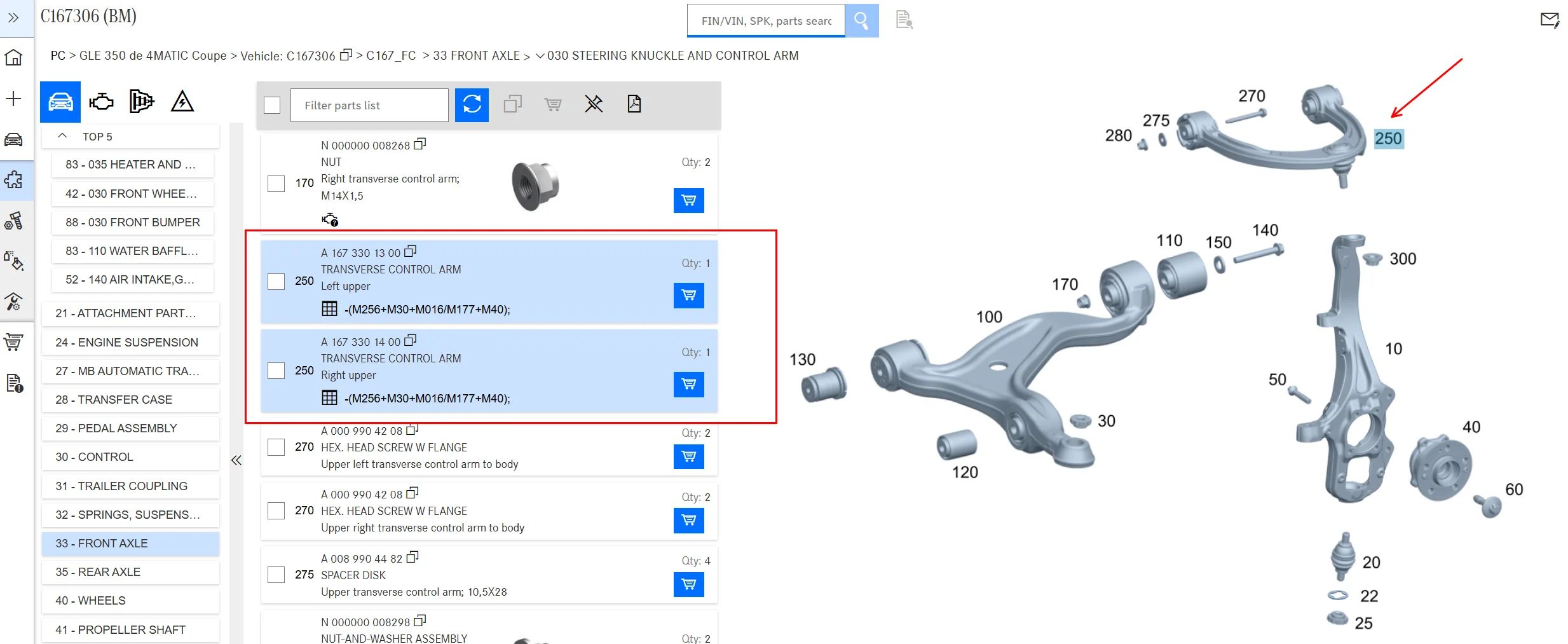This screenshot has height=644, width=1568.
Task: Open 24 - ENGINE SUSPENSION group
Action: pyautogui.click(x=130, y=343)
